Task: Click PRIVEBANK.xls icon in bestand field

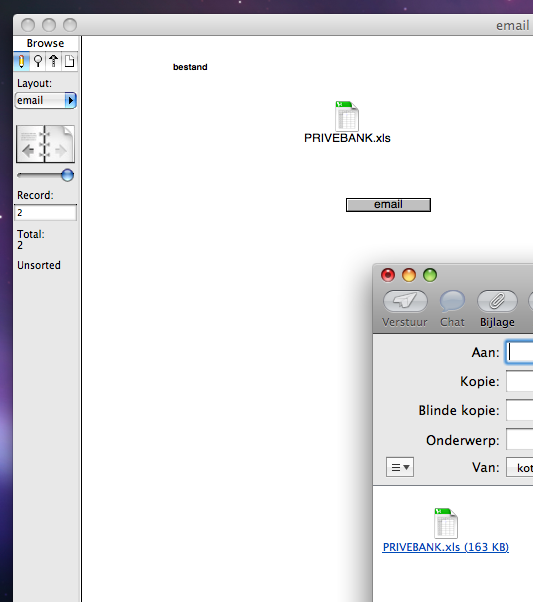Action: click(347, 116)
